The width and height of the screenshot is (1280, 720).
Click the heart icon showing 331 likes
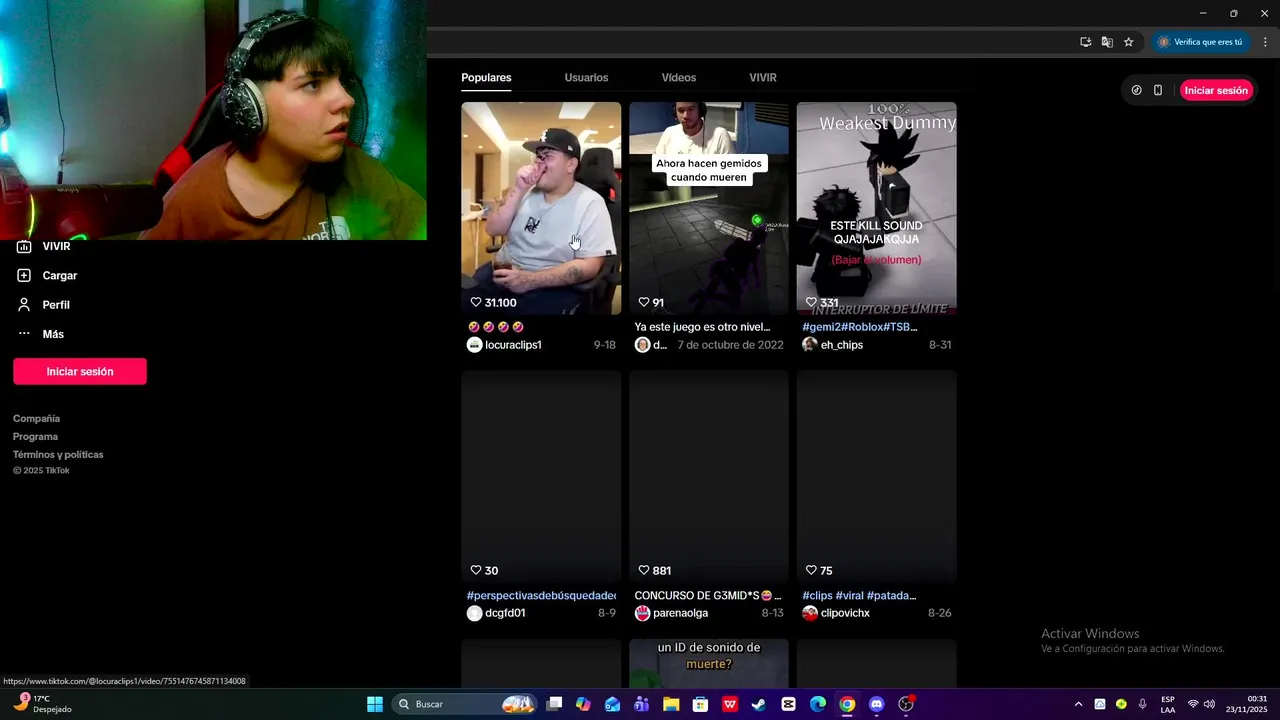(x=812, y=302)
